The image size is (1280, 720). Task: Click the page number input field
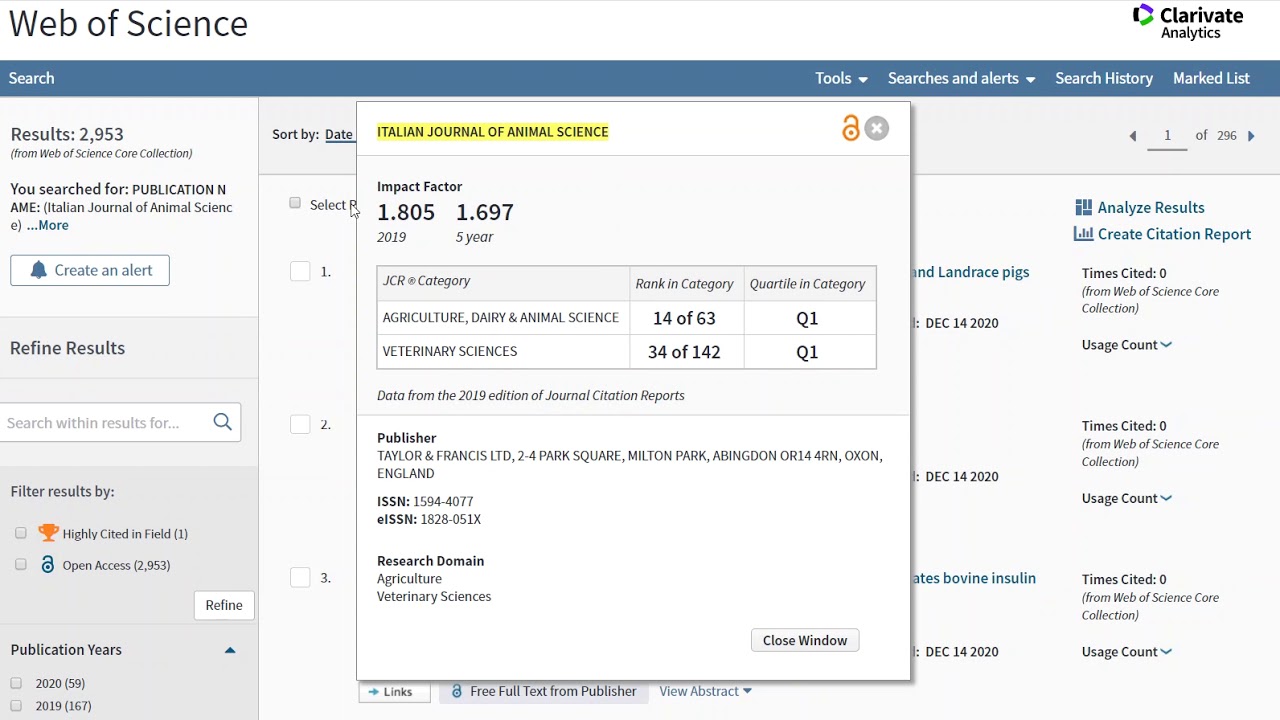pyautogui.click(x=1167, y=136)
